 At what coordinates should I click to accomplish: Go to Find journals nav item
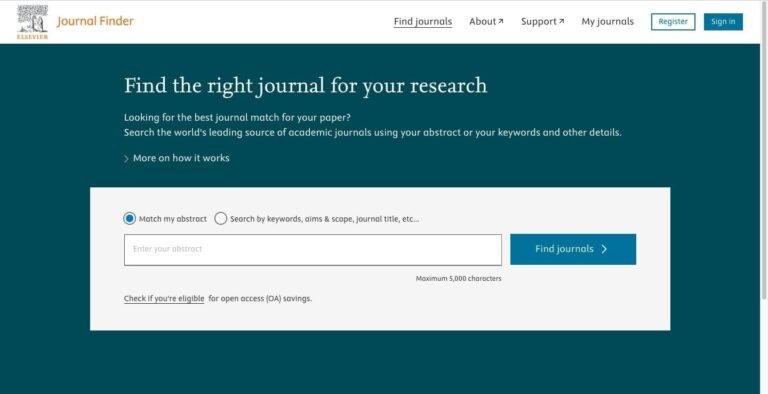[423, 22]
